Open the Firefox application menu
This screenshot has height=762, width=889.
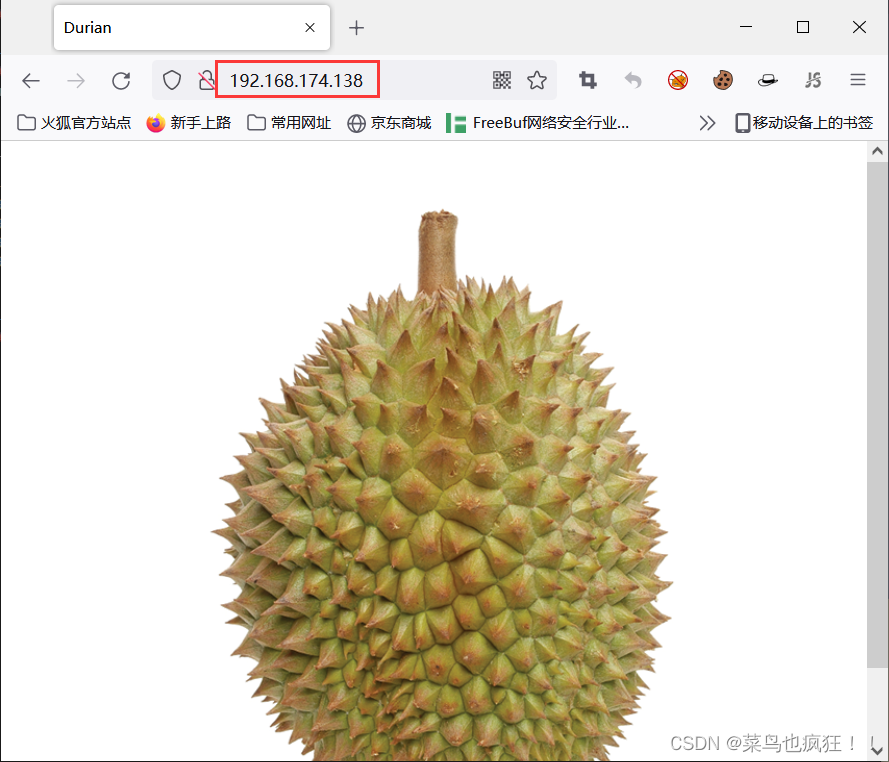(x=858, y=80)
